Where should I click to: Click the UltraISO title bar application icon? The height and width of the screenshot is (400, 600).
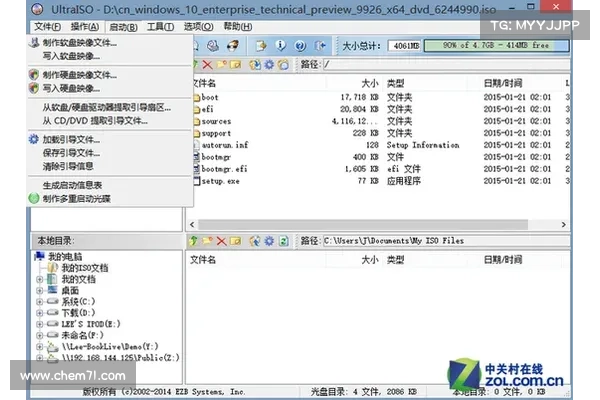[38, 8]
